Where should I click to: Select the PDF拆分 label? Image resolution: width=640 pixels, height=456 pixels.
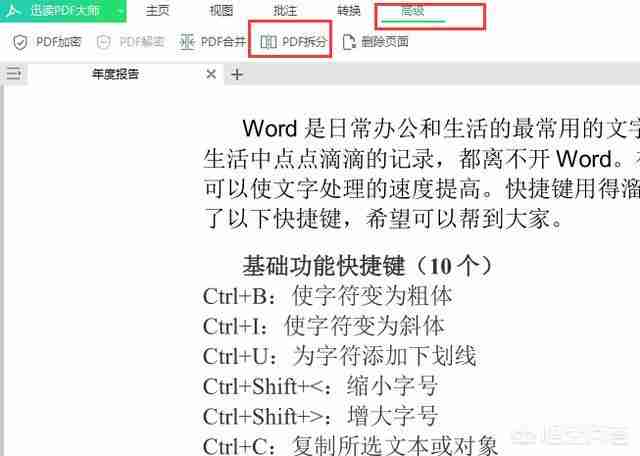coord(304,41)
